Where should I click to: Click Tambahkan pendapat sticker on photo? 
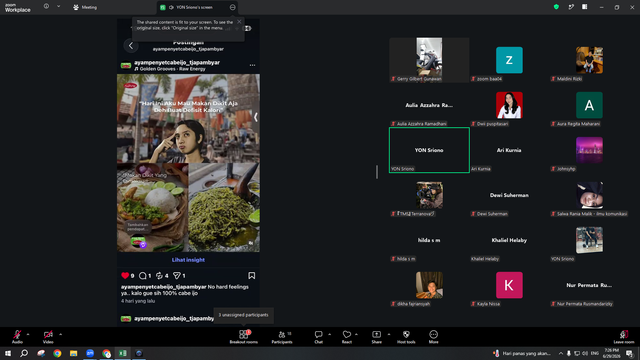138,227
